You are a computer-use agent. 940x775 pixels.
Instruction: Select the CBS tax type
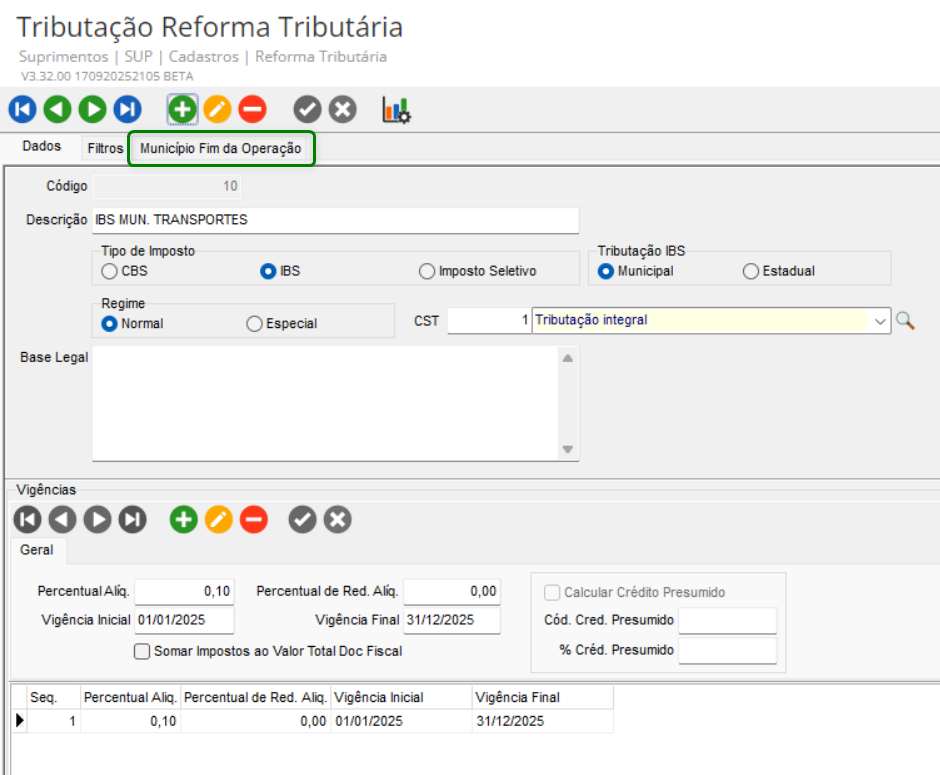(109, 272)
